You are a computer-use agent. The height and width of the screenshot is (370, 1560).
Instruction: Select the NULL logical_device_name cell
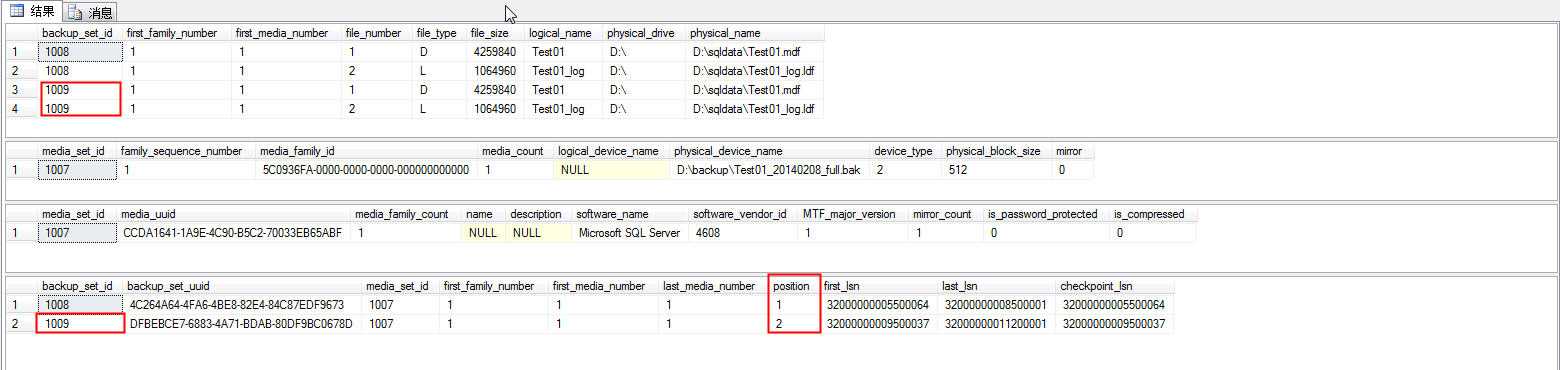pos(611,170)
